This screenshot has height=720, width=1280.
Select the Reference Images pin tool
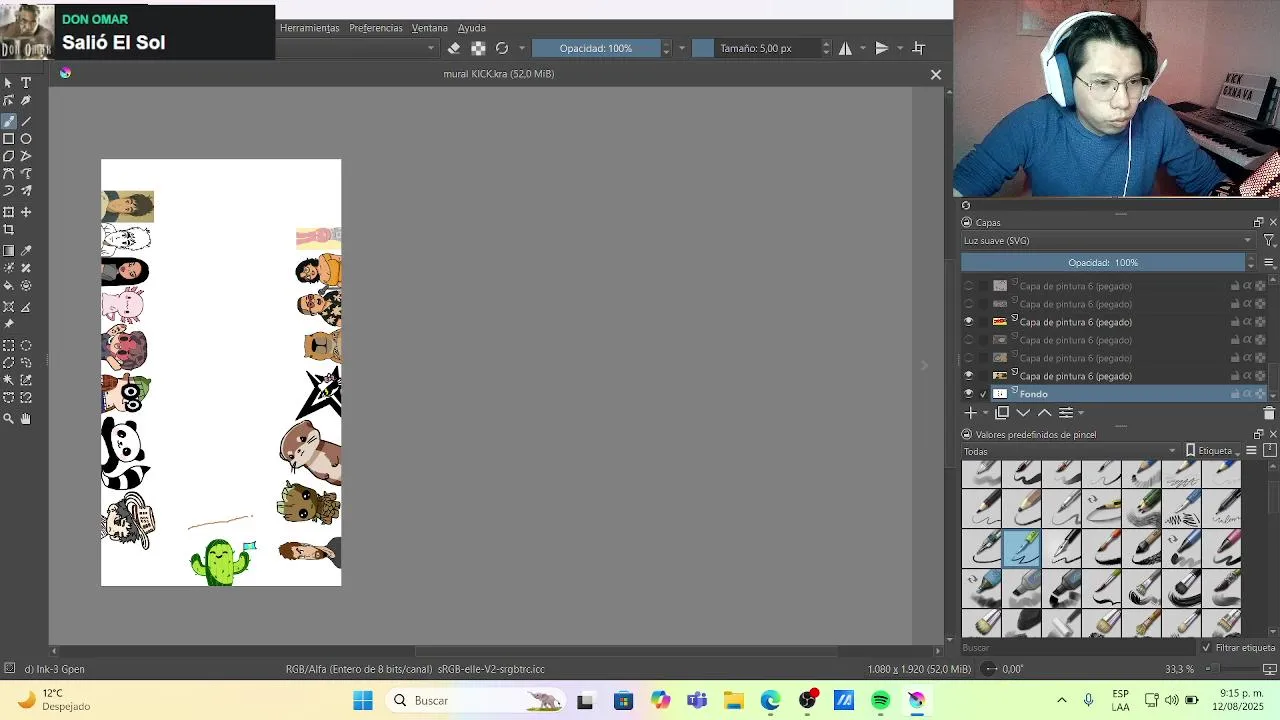point(9,324)
